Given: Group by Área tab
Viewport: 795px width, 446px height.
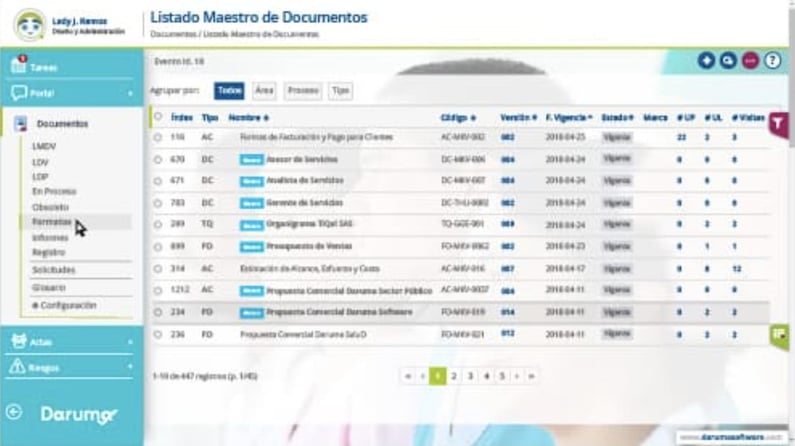Looking at the screenshot, I should pos(264,91).
